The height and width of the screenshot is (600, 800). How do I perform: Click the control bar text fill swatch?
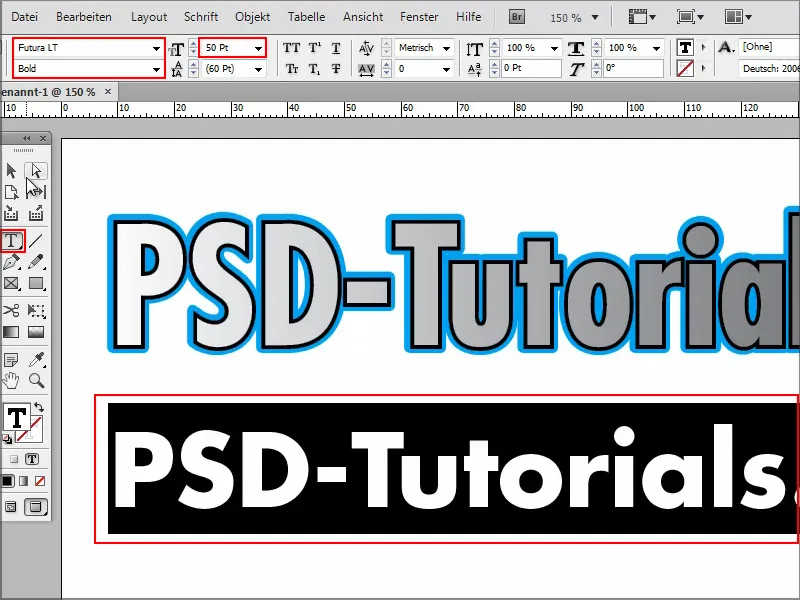[685, 48]
